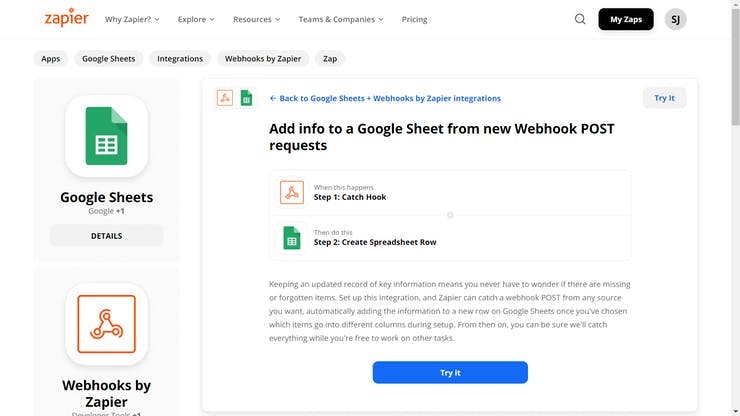Click the small Google Sheets icon beside back link

tap(246, 98)
